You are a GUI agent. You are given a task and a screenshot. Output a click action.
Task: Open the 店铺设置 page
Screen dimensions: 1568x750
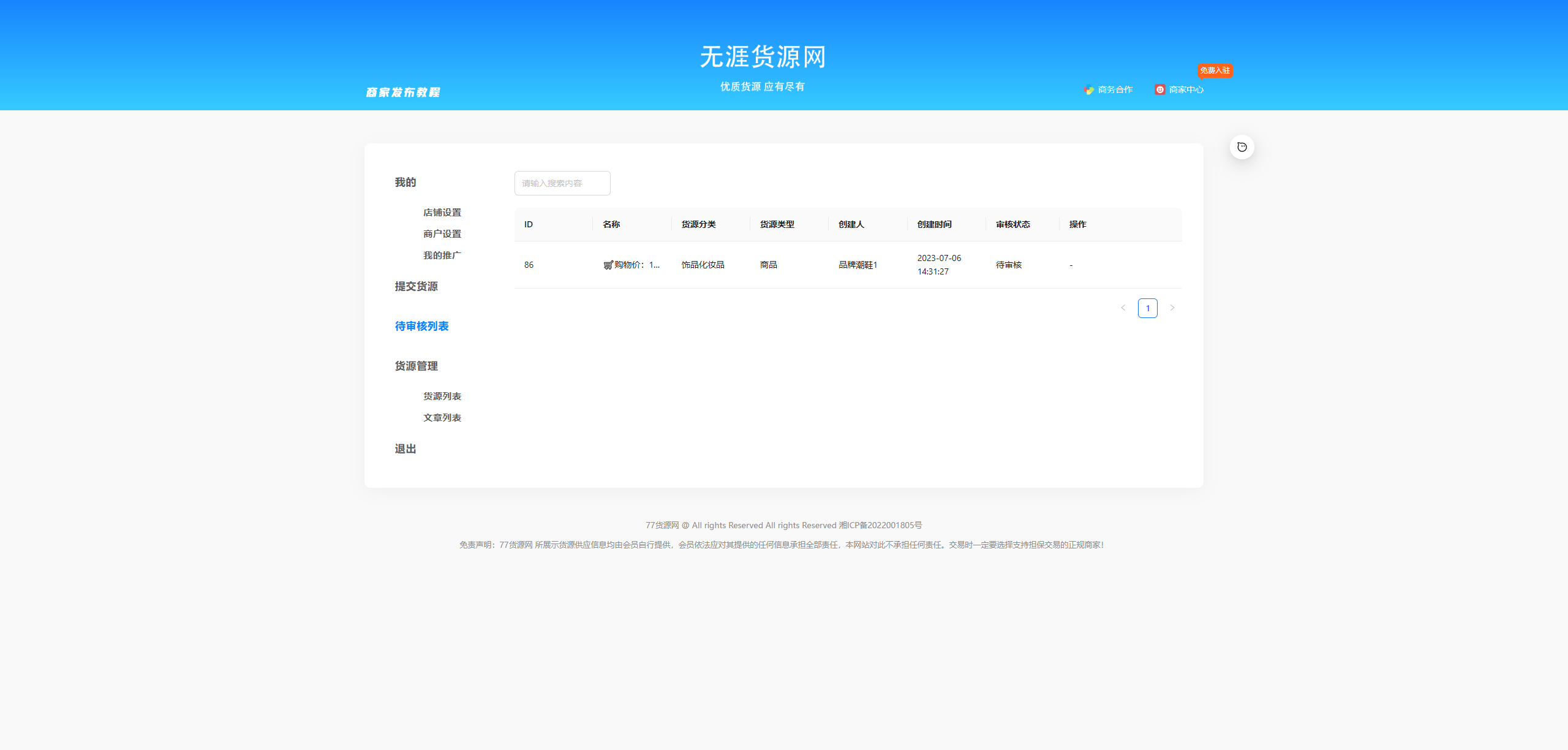tap(442, 212)
